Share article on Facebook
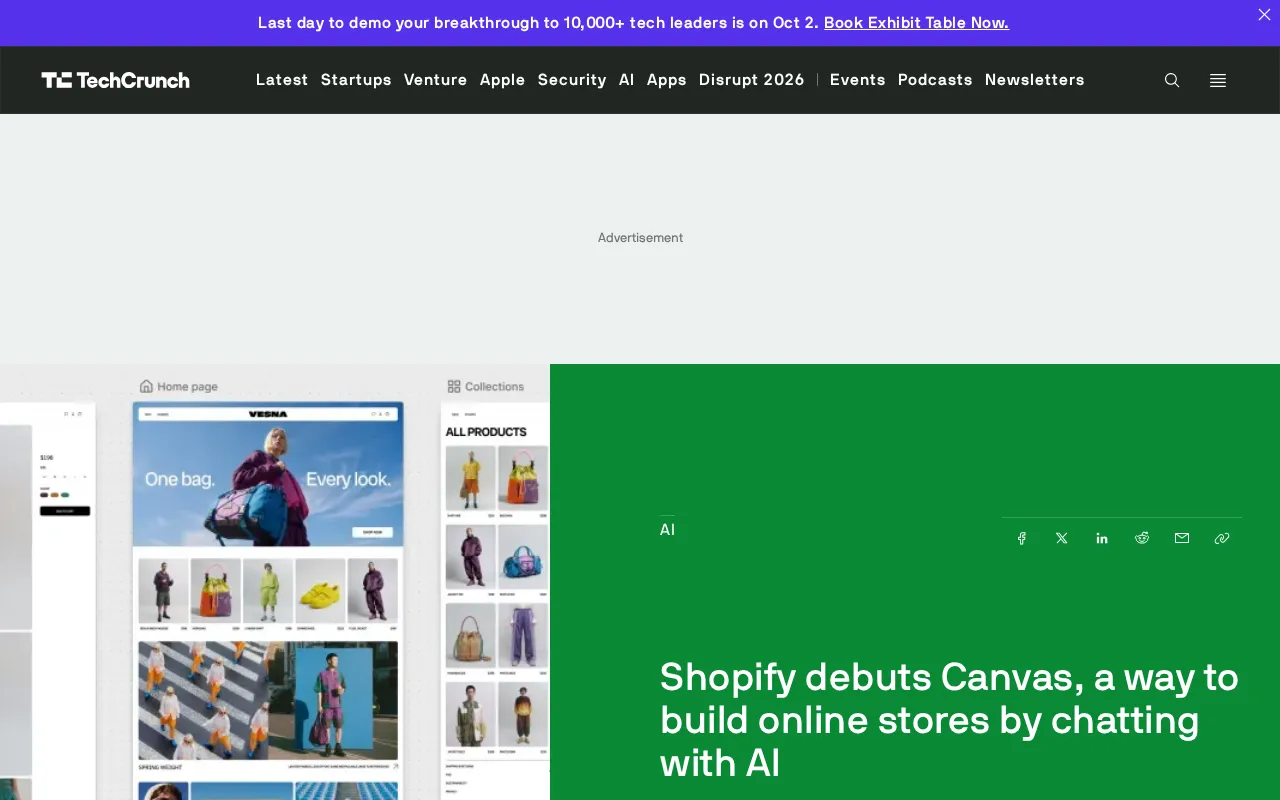 1022,538
